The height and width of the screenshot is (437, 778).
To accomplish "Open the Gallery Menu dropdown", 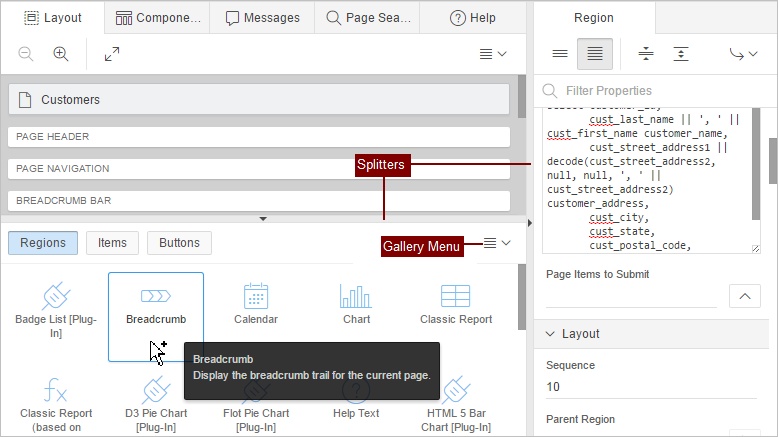I will pos(496,243).
